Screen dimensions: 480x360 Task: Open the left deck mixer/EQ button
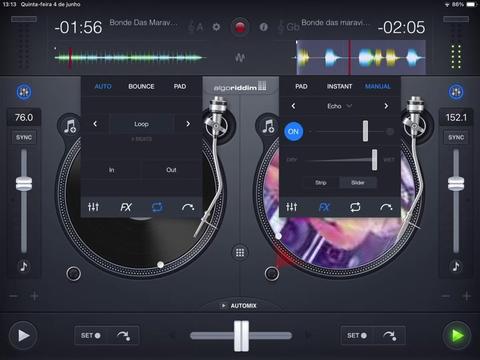[x=24, y=92]
